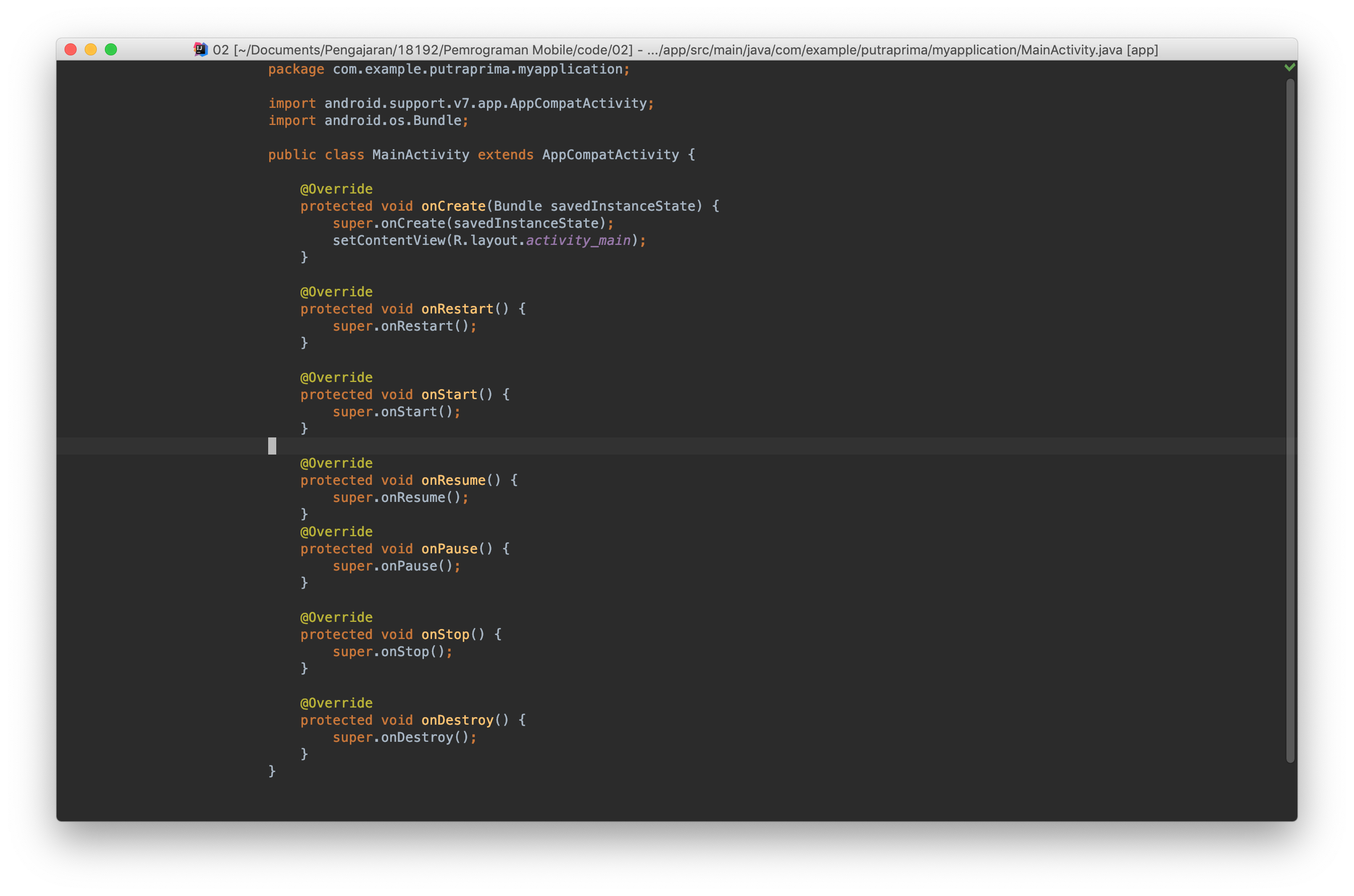The height and width of the screenshot is (896, 1354).
Task: Click the onStart method declaration
Action: (x=405, y=395)
